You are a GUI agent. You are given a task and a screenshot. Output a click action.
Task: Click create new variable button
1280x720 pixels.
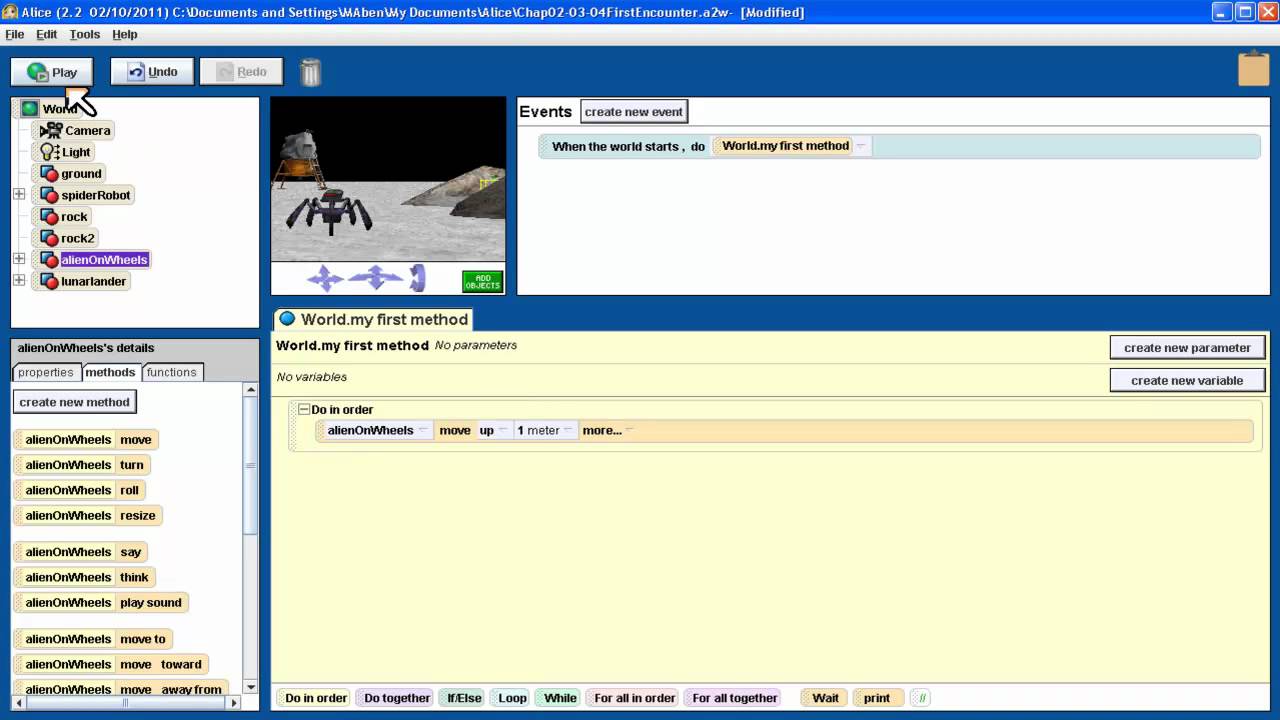pos(1187,380)
